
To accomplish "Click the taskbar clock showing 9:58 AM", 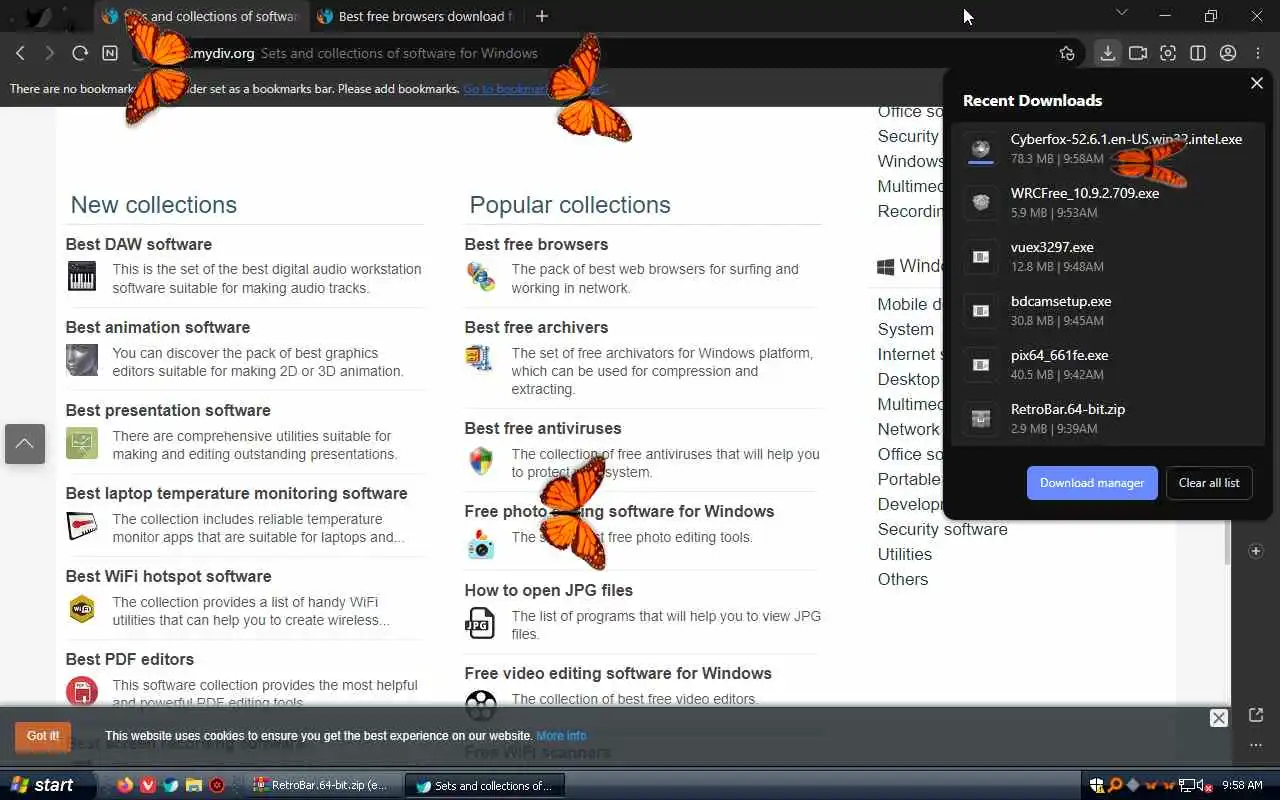I will coord(1242,786).
